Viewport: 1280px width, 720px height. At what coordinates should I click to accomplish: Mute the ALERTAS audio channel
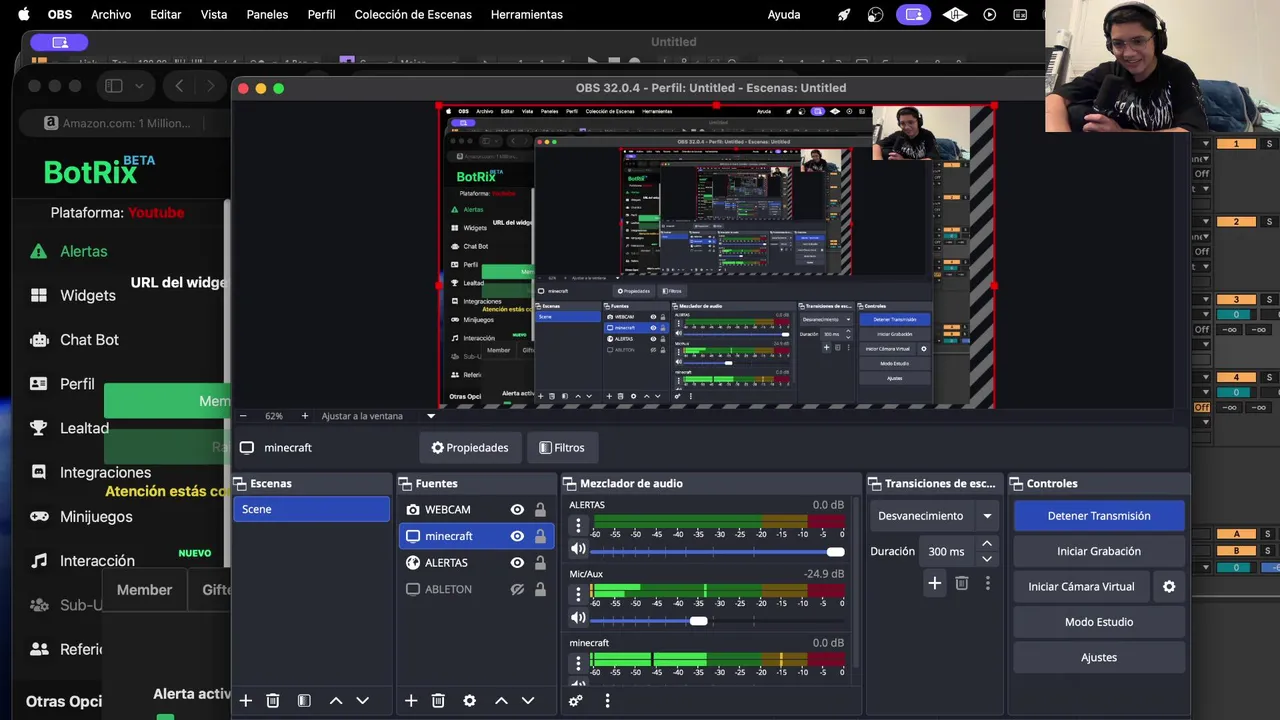(578, 549)
